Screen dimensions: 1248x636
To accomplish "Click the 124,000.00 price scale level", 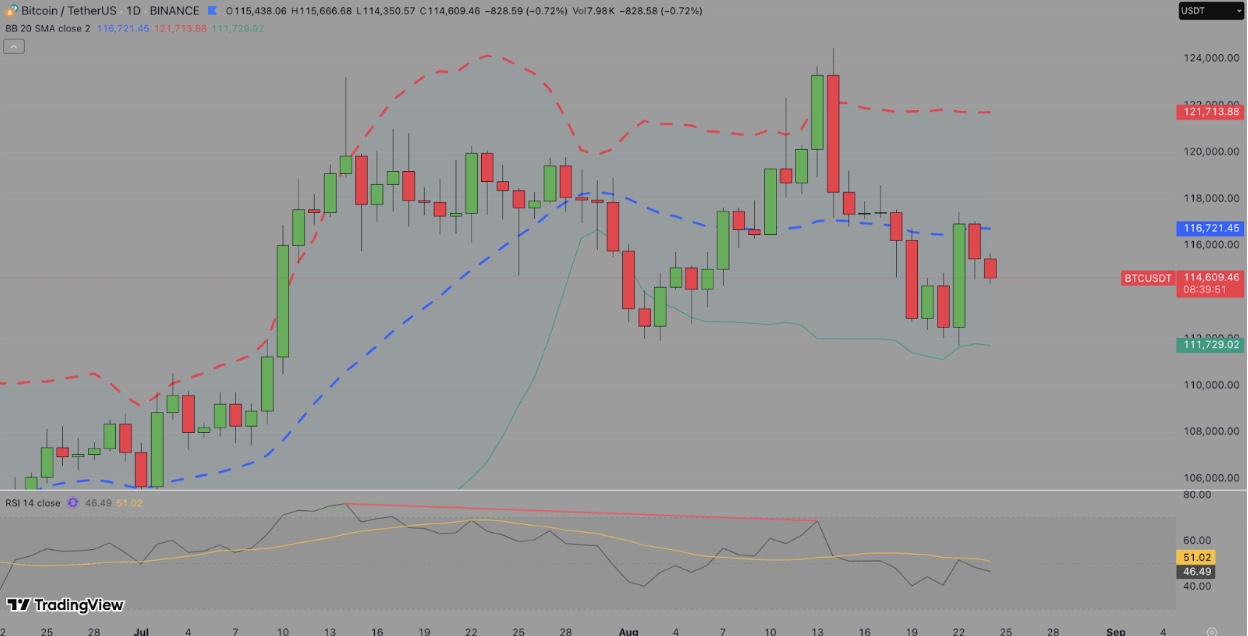I will click(1211, 58).
